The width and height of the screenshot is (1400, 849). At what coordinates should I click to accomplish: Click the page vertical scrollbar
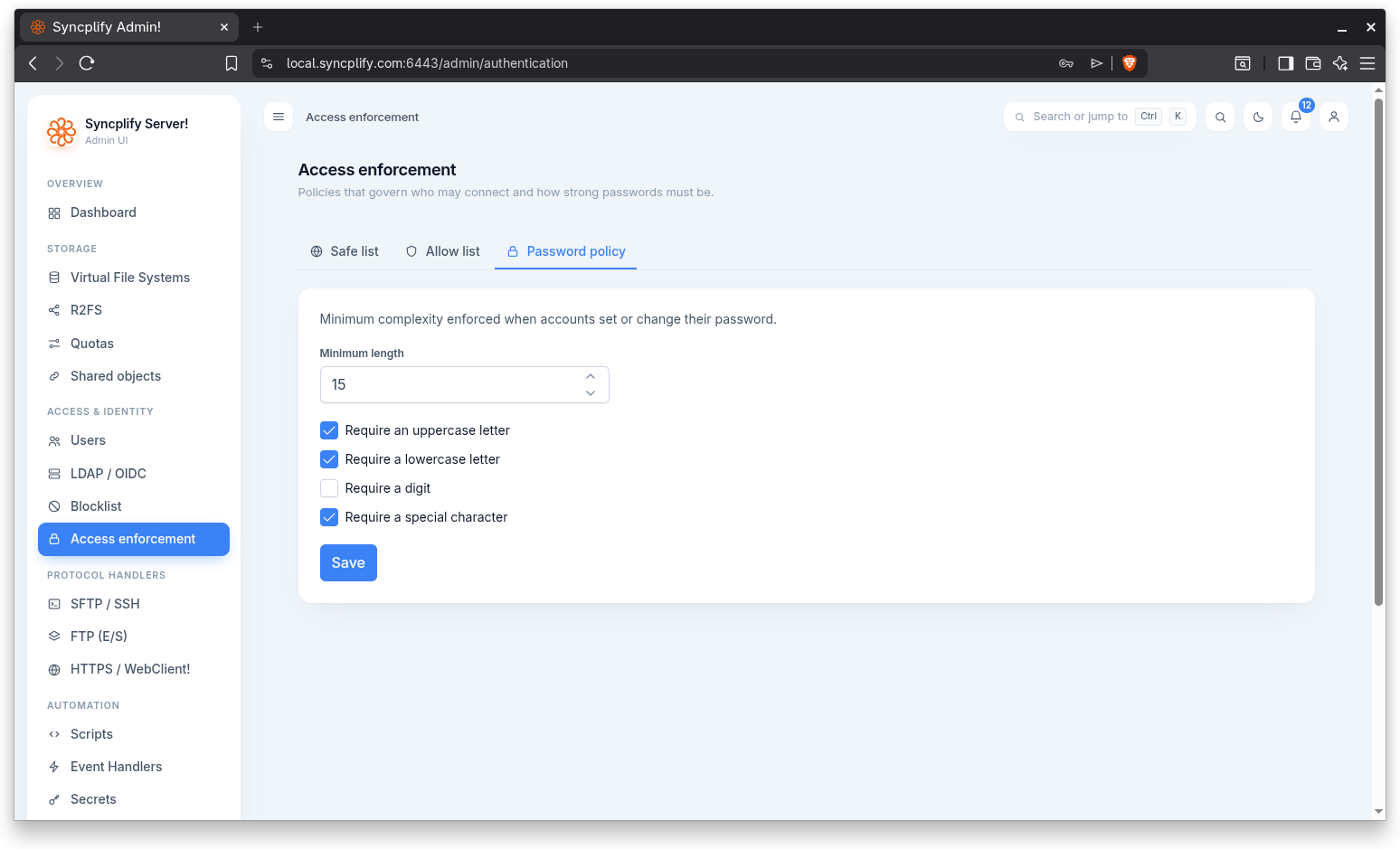pos(1379,353)
